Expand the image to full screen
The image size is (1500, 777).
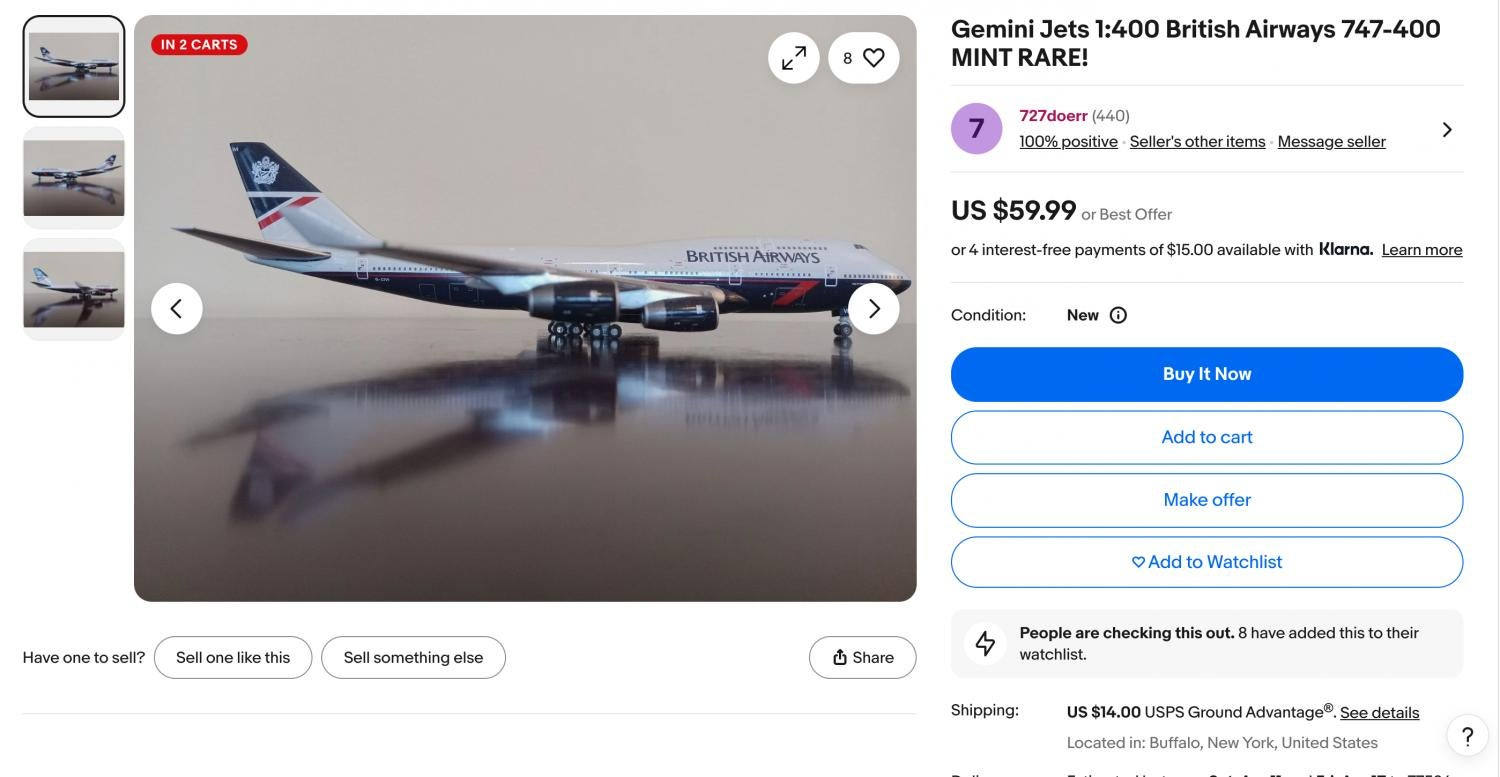[x=793, y=58]
